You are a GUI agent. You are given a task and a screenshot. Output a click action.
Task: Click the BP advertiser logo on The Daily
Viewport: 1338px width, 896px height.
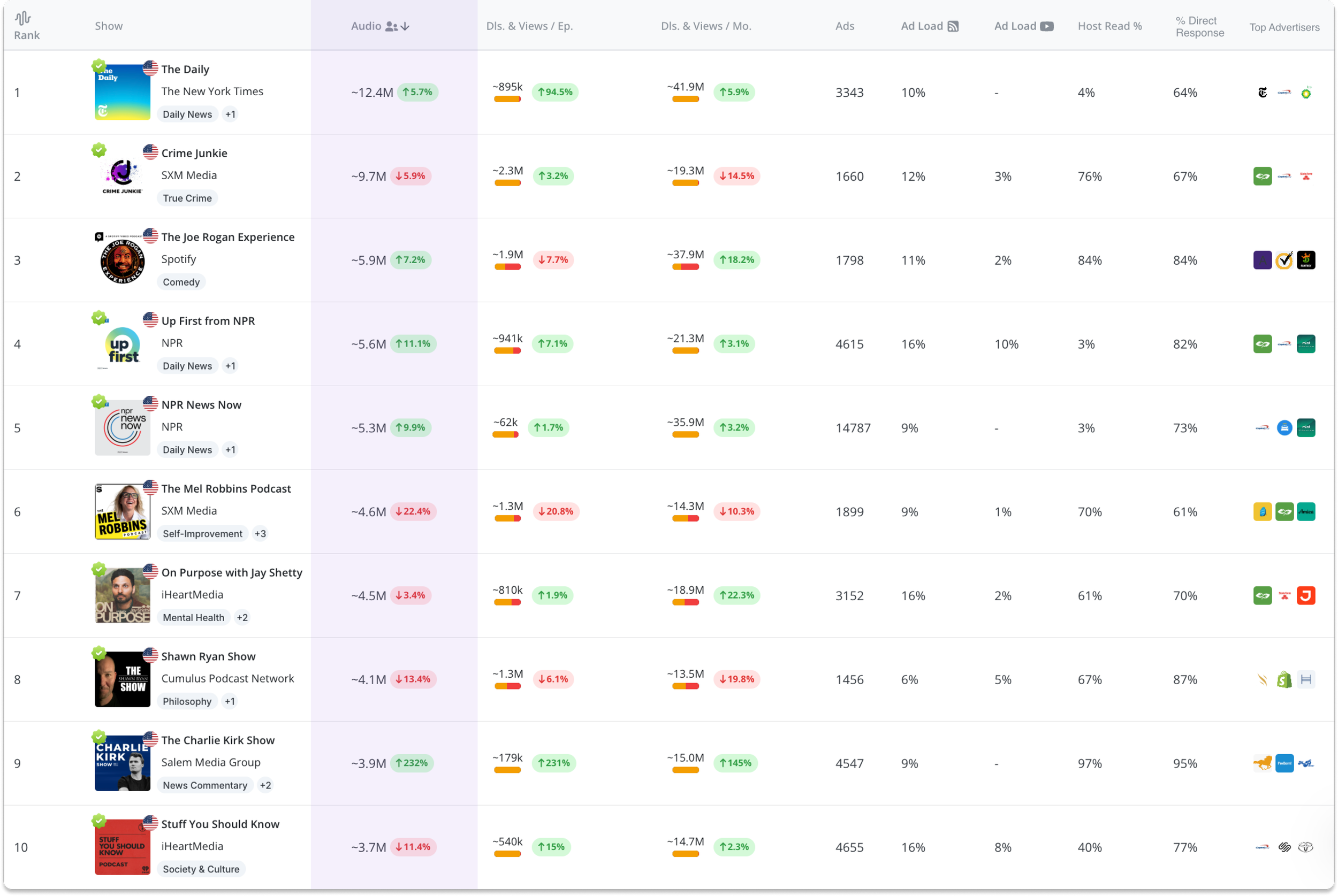point(1306,93)
